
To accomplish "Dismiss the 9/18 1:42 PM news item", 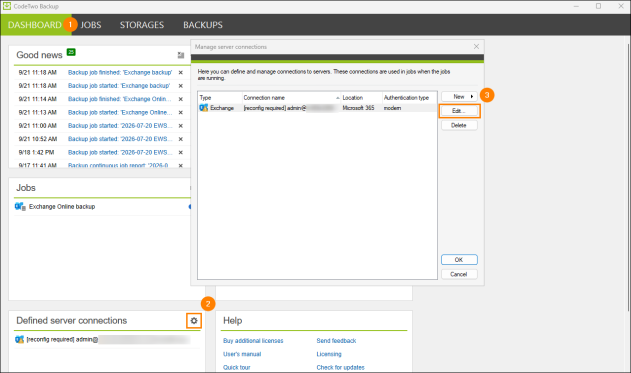I will (181, 152).
